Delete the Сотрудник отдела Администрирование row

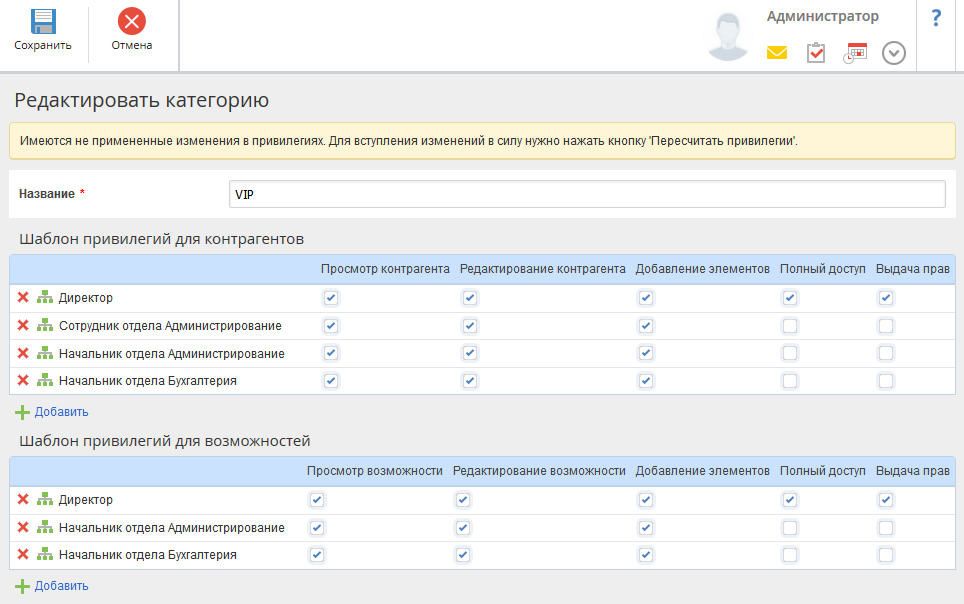25,324
